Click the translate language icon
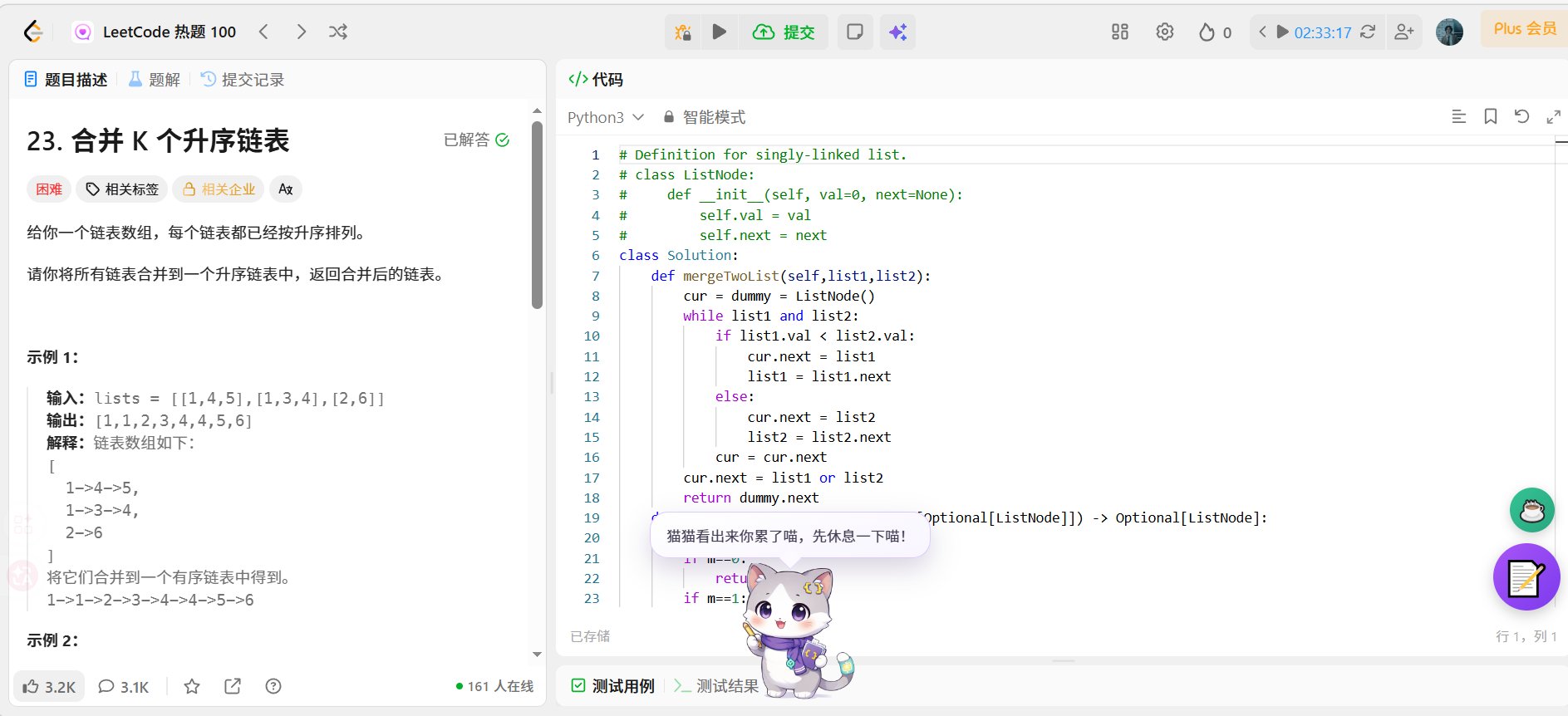Screen dimensions: 1568x716 pos(286,189)
